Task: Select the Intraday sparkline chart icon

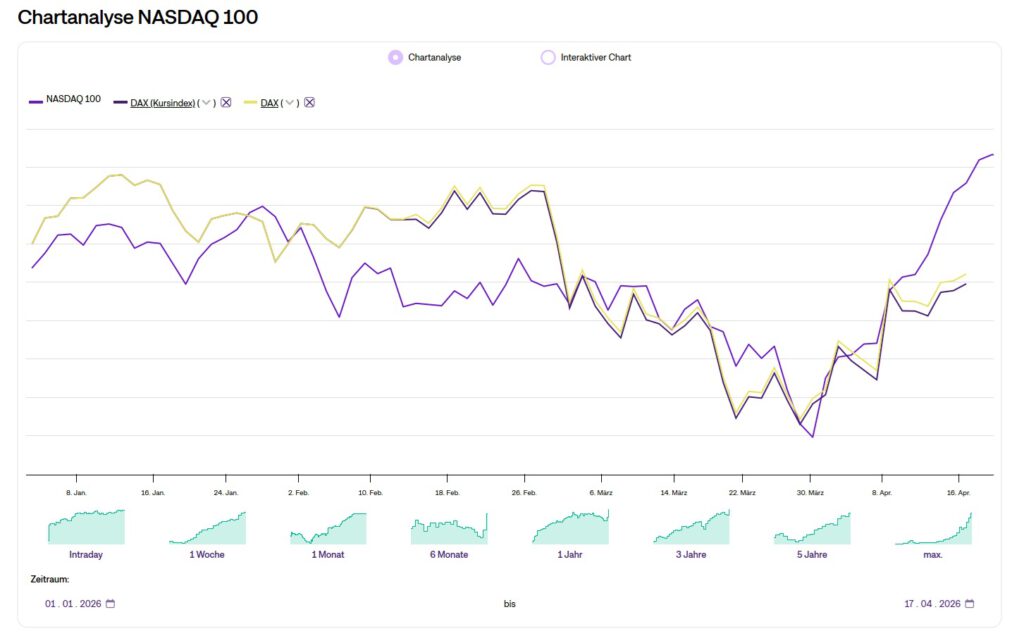Action: pyautogui.click(x=86, y=525)
